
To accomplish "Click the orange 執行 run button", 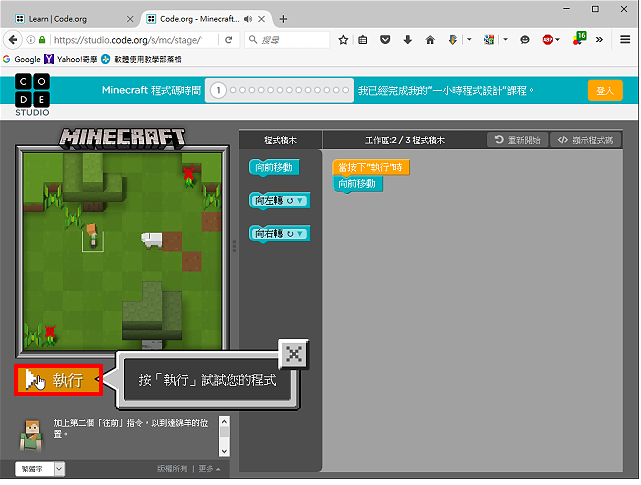I will pyautogui.click(x=58, y=380).
